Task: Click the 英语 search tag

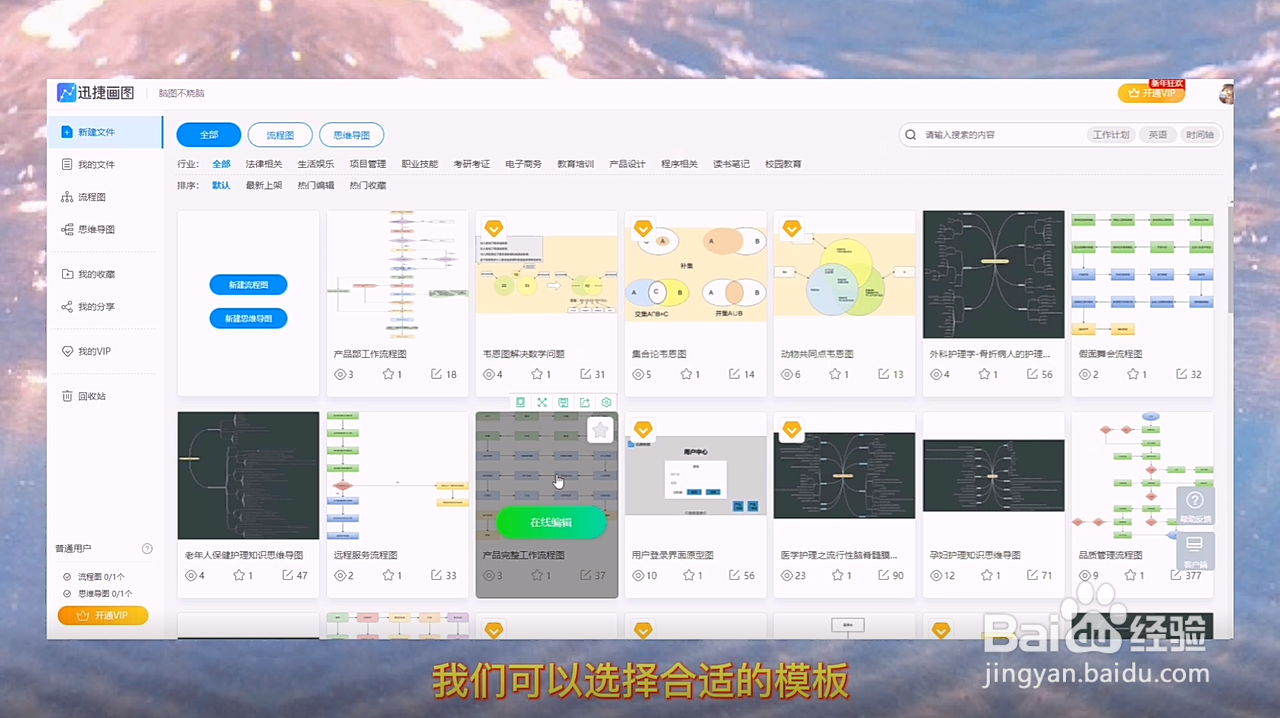Action: tap(1157, 135)
